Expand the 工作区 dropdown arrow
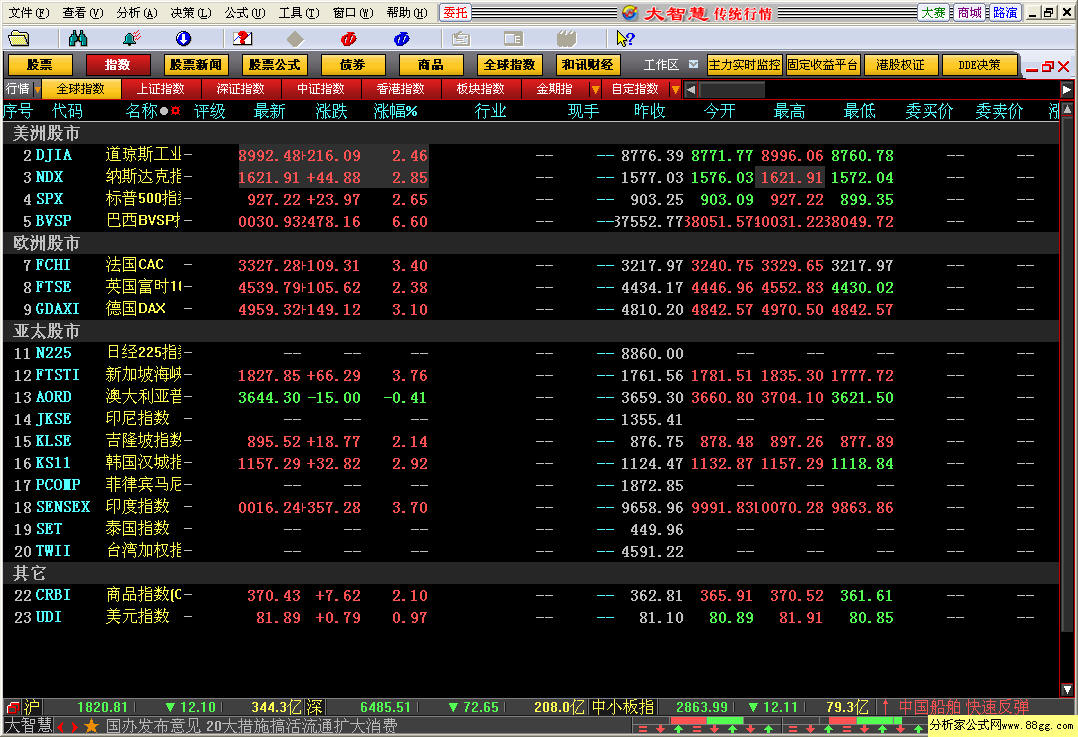This screenshot has width=1078, height=737. click(693, 65)
